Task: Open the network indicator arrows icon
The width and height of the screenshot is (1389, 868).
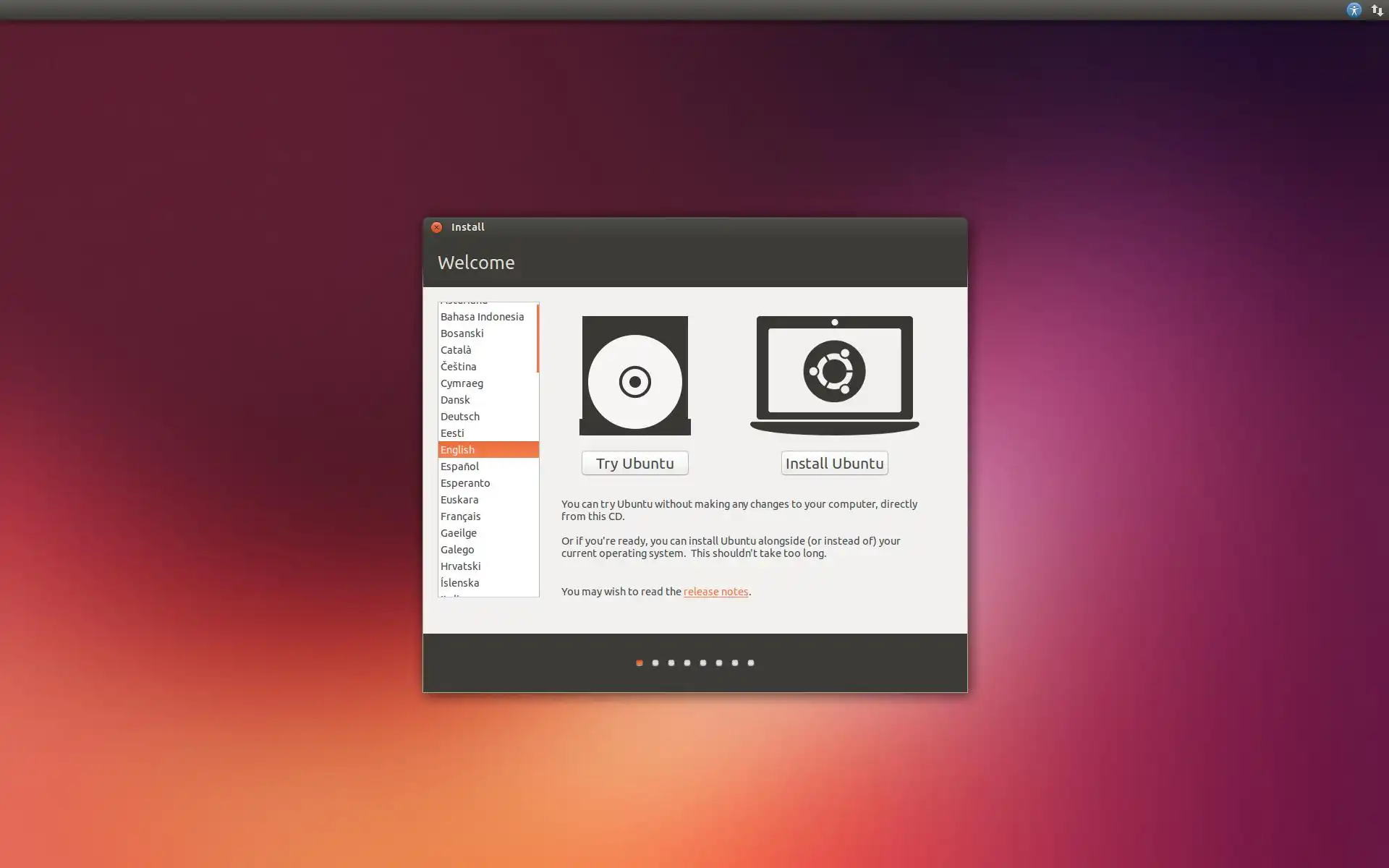Action: tap(1377, 10)
